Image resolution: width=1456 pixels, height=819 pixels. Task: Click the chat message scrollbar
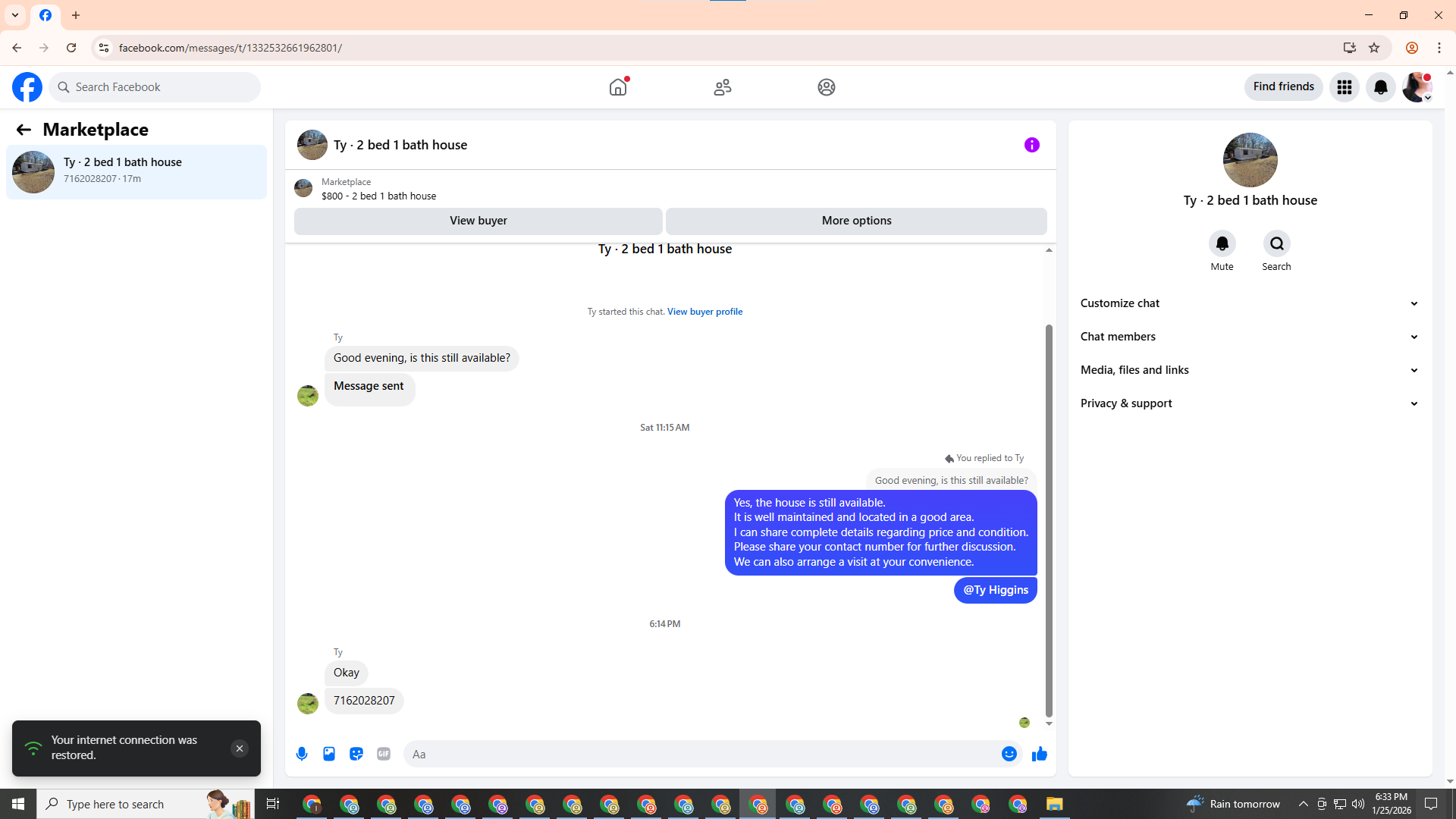click(1049, 520)
